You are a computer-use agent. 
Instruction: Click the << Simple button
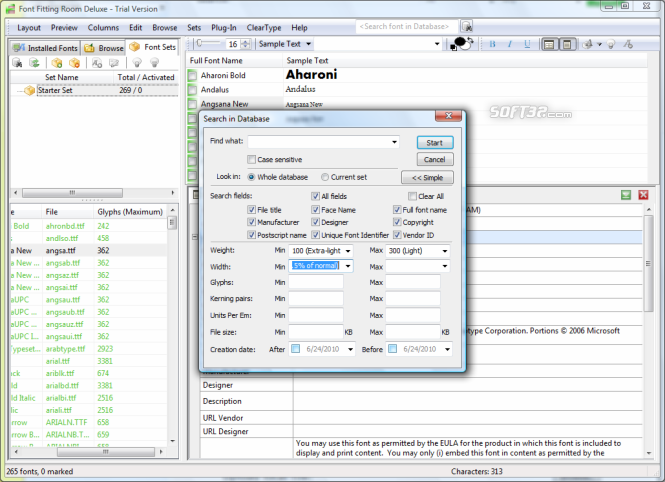coord(427,177)
